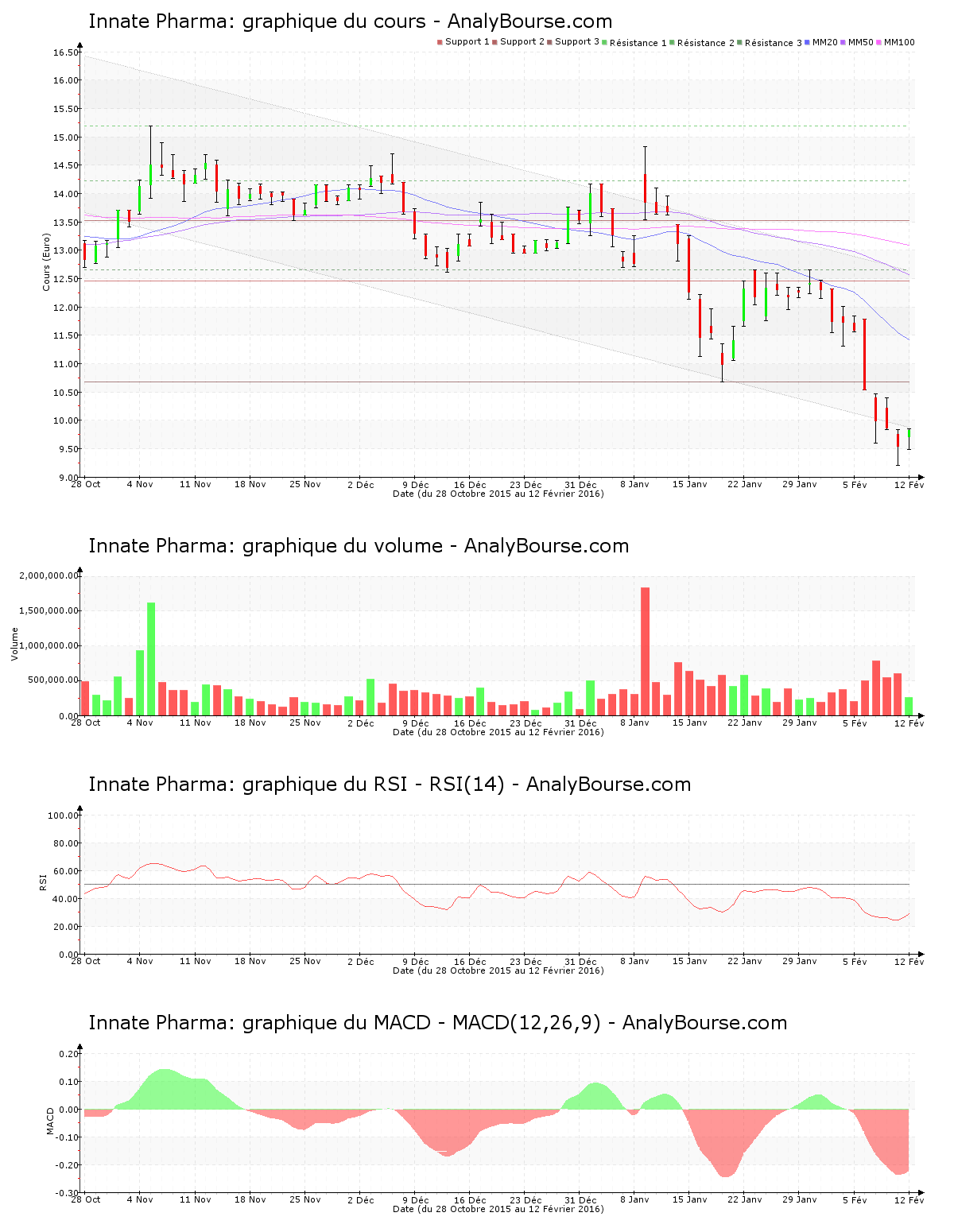Click the 'Volume' y-axis label
954x1232 pixels.
(15, 644)
